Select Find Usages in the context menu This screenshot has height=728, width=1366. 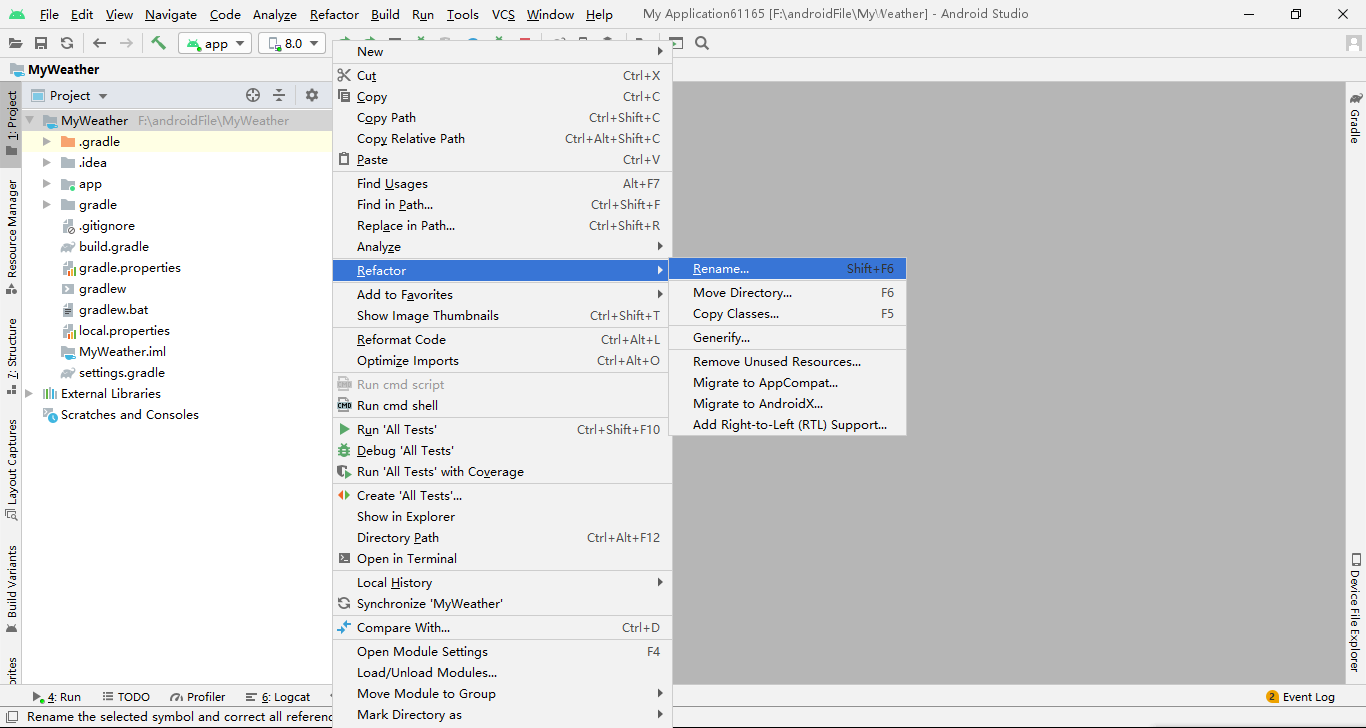pos(502,184)
